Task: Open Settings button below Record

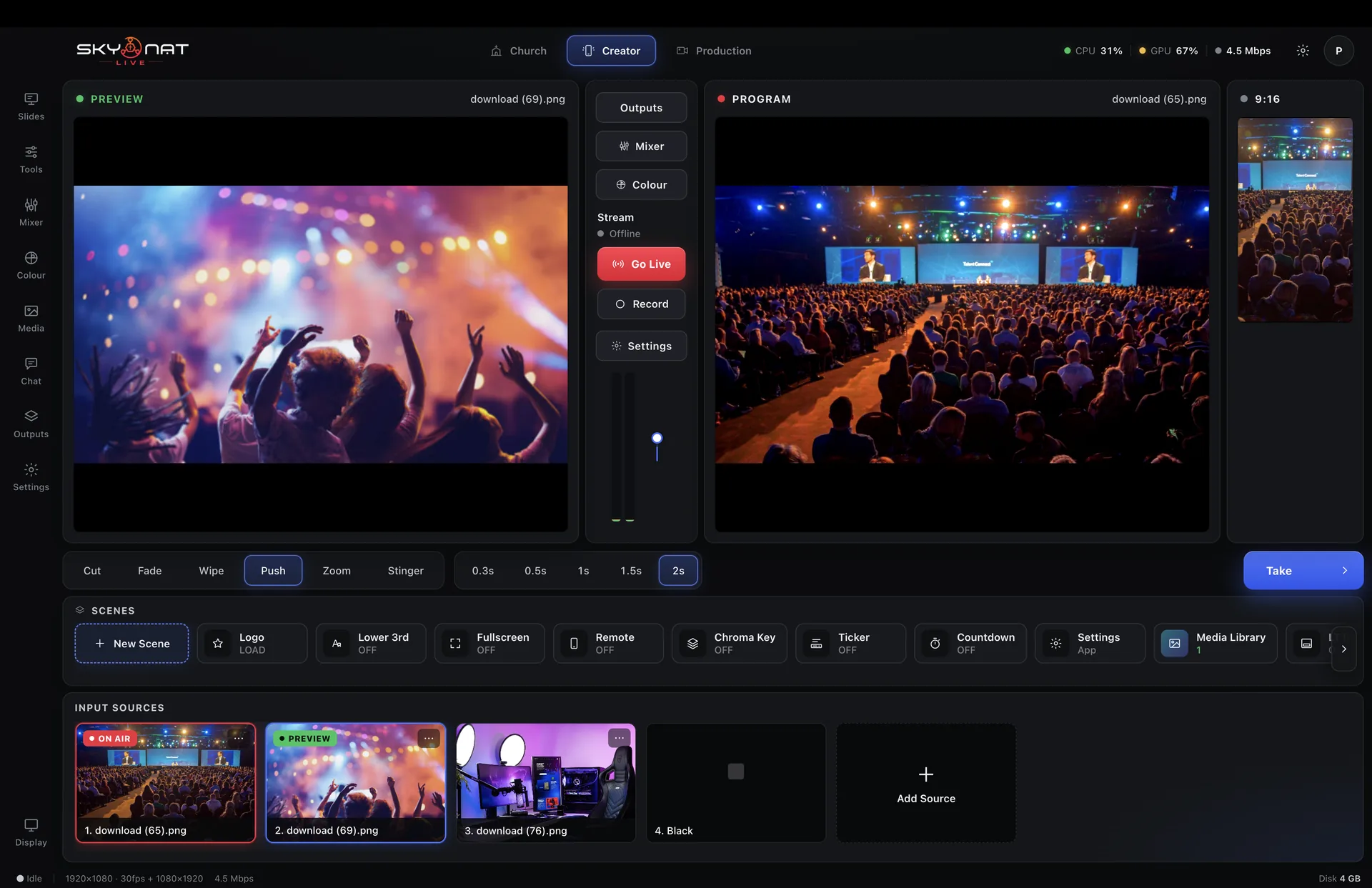Action: tap(641, 346)
